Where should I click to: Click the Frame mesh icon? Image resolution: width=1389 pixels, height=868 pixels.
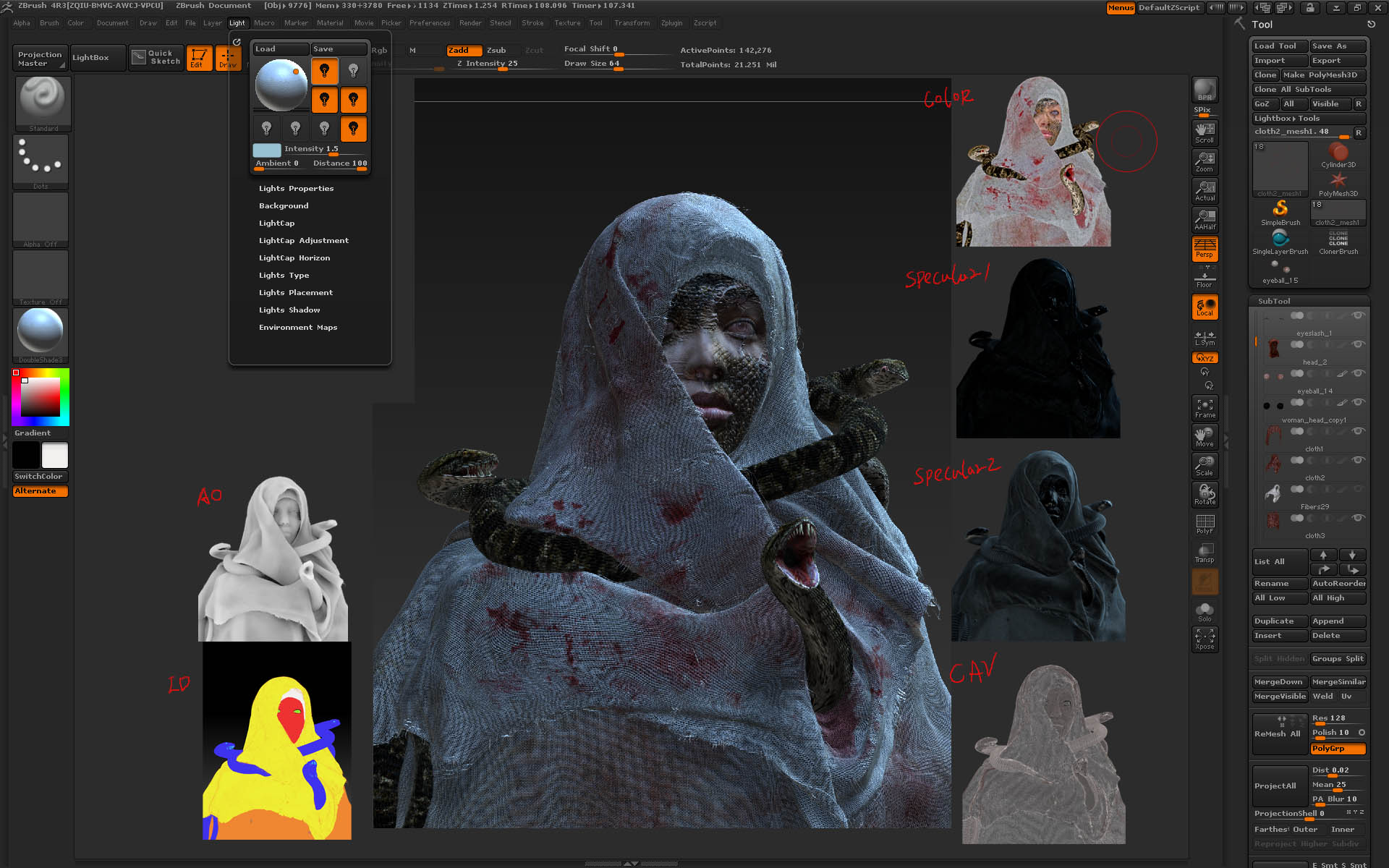[x=1205, y=408]
